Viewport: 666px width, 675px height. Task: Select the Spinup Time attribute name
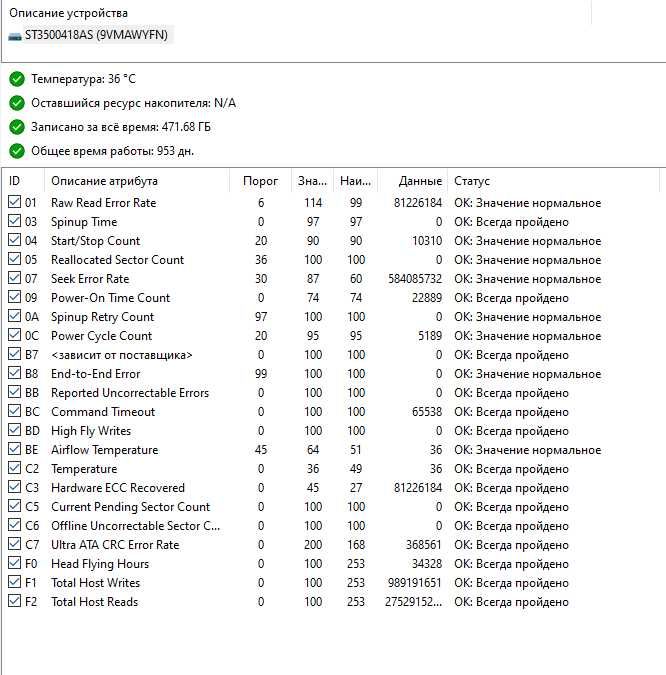(x=84, y=222)
